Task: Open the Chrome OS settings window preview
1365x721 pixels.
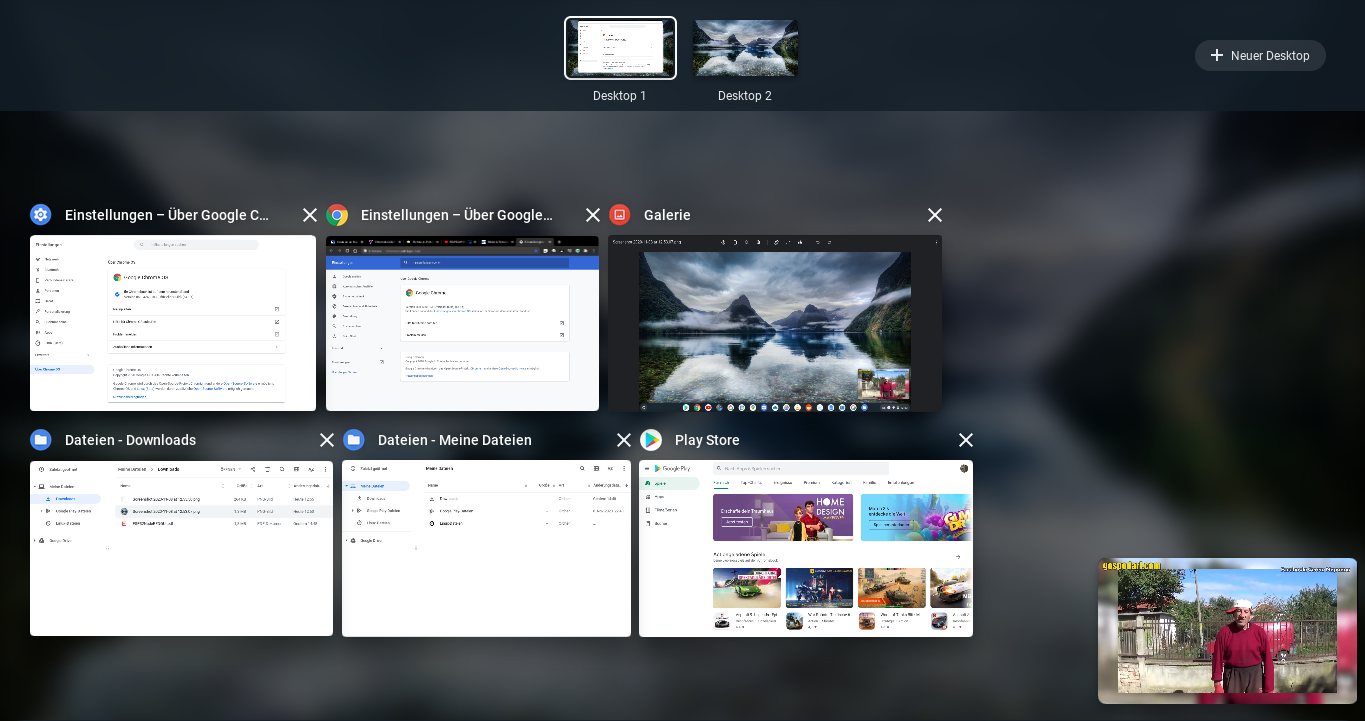Action: click(x=173, y=323)
